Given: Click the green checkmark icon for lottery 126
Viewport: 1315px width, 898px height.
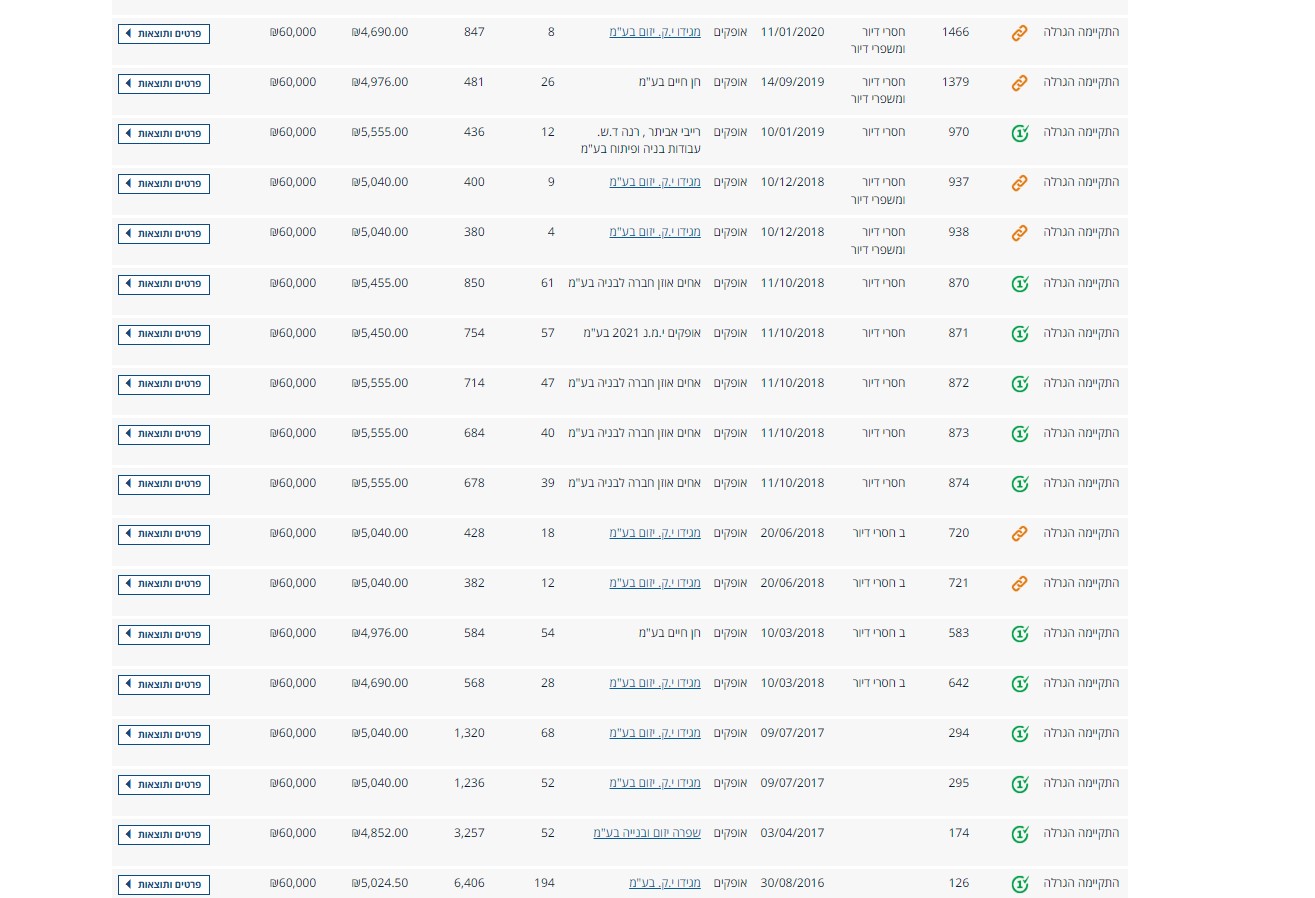Looking at the screenshot, I should (1019, 884).
